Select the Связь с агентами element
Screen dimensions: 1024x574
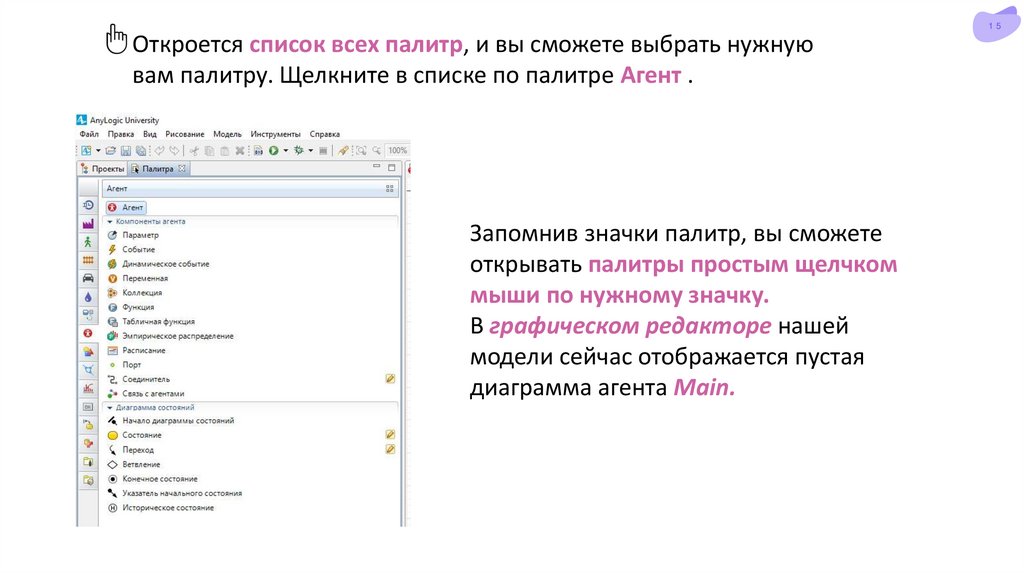(x=146, y=393)
